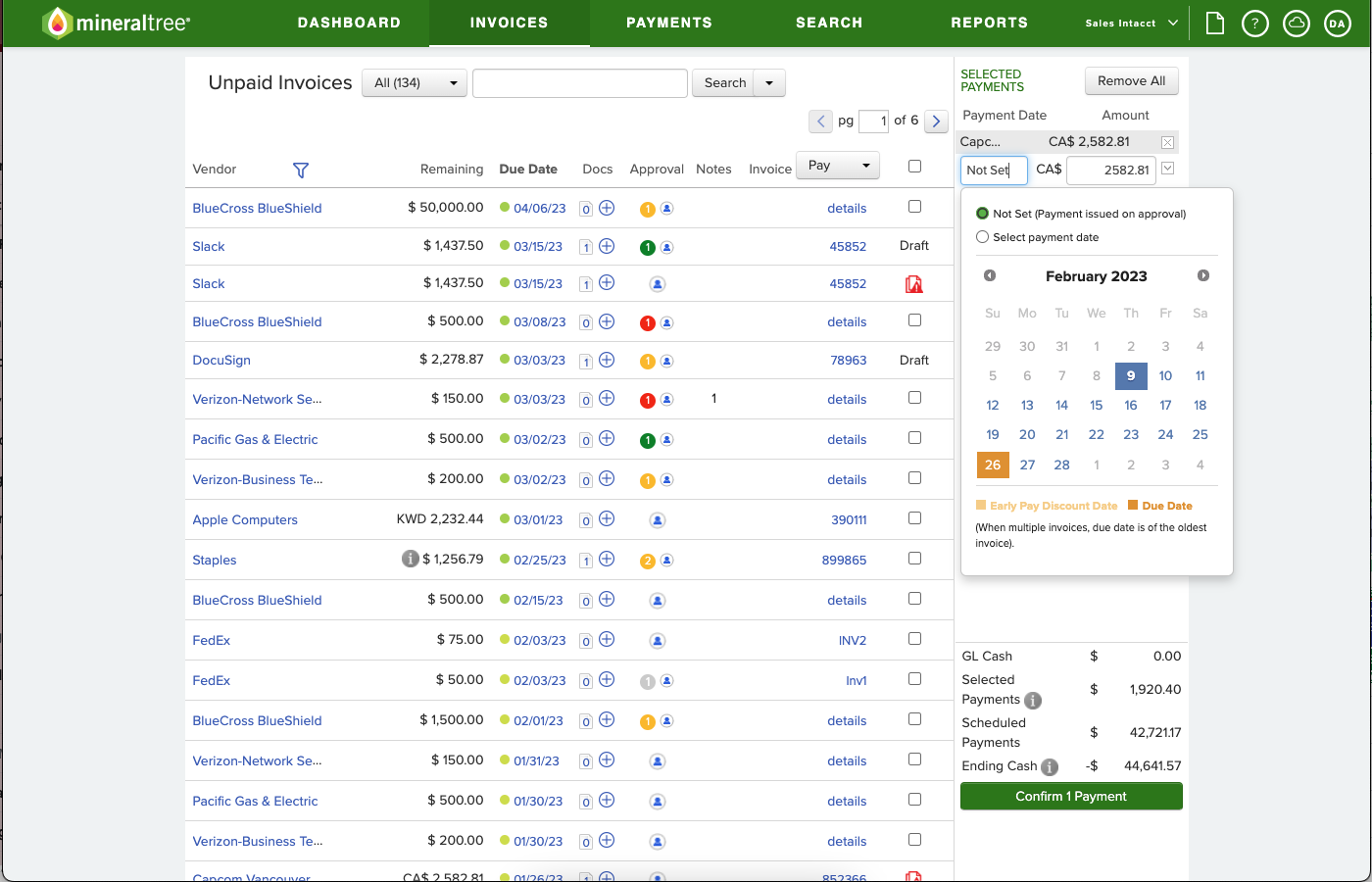Open invoice 899865 link
Image resolution: width=1372 pixels, height=882 pixels.
844,561
